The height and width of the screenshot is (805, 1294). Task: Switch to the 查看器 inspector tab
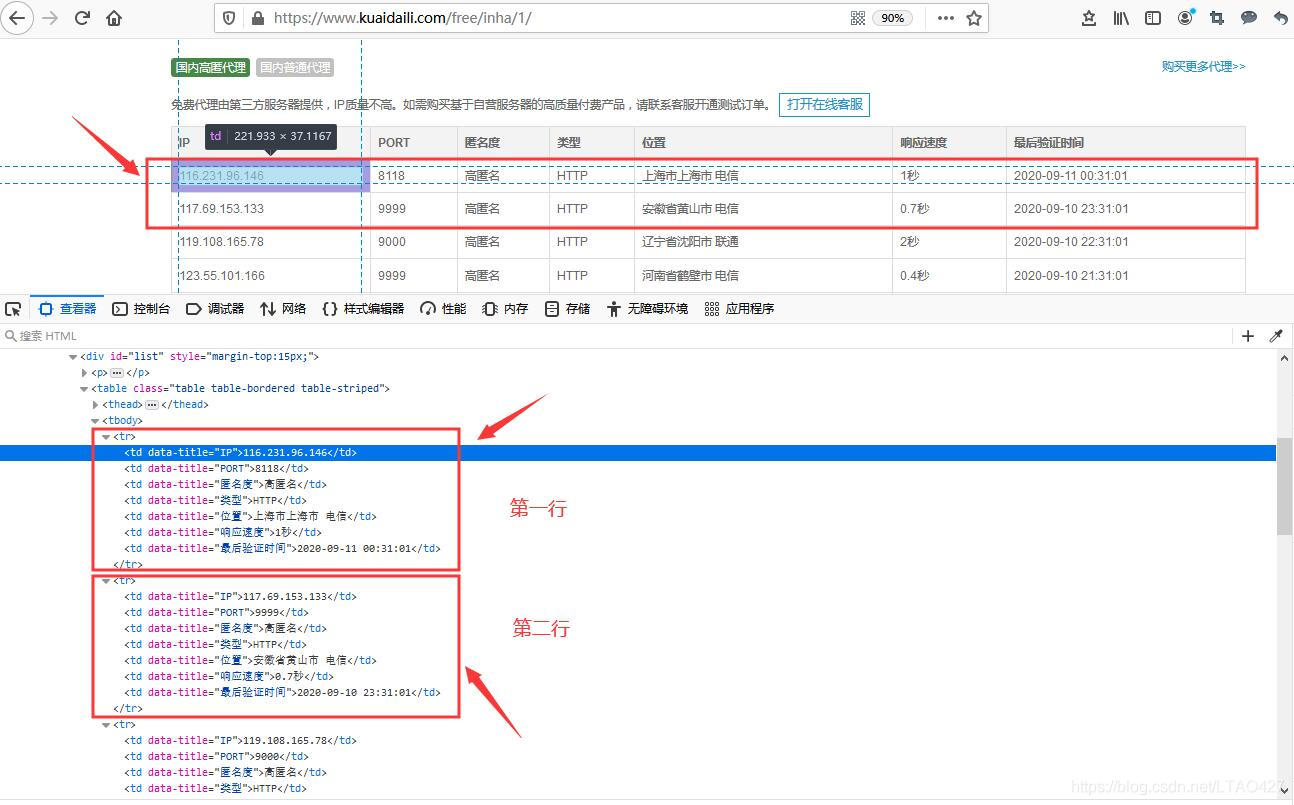(x=68, y=309)
